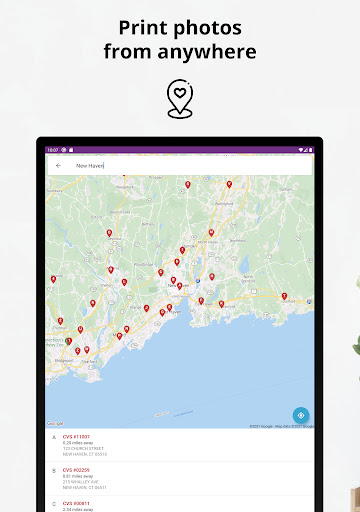The height and width of the screenshot is (512, 360).
Task: Open store listing CVS #11007
Action: click(x=179, y=445)
